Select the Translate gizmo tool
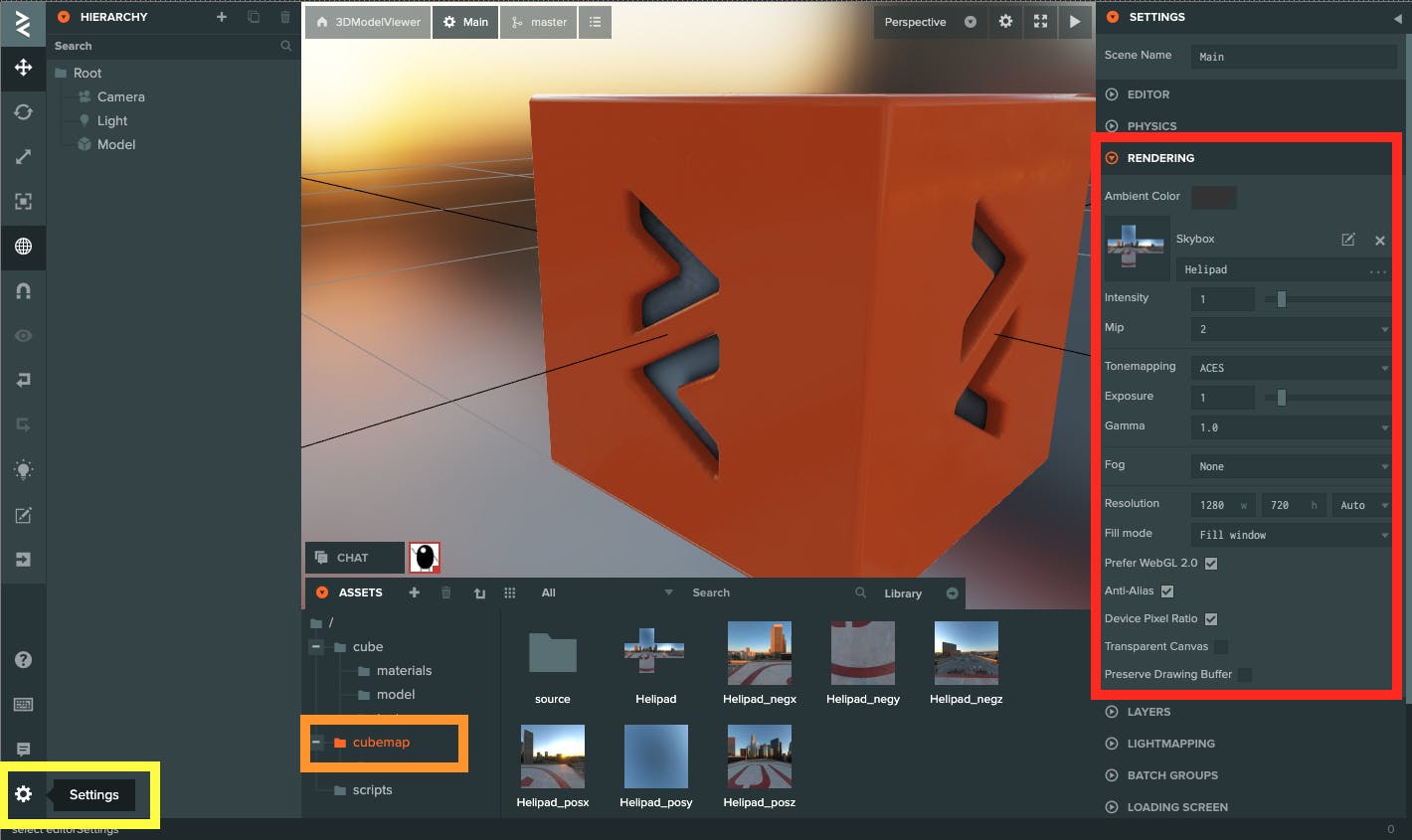The height and width of the screenshot is (840, 1412). (23, 68)
